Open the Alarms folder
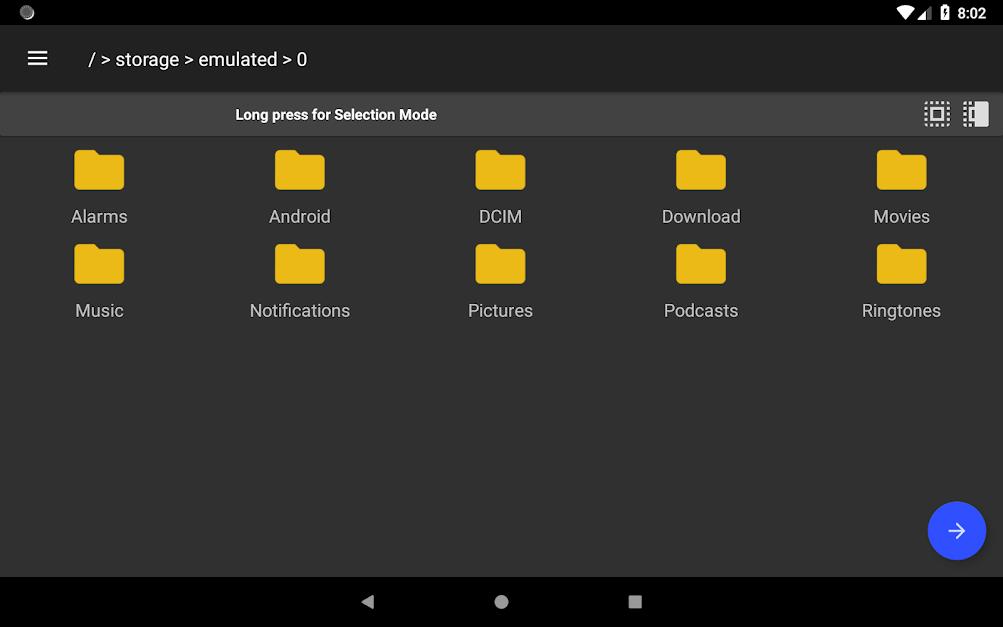 (99, 187)
